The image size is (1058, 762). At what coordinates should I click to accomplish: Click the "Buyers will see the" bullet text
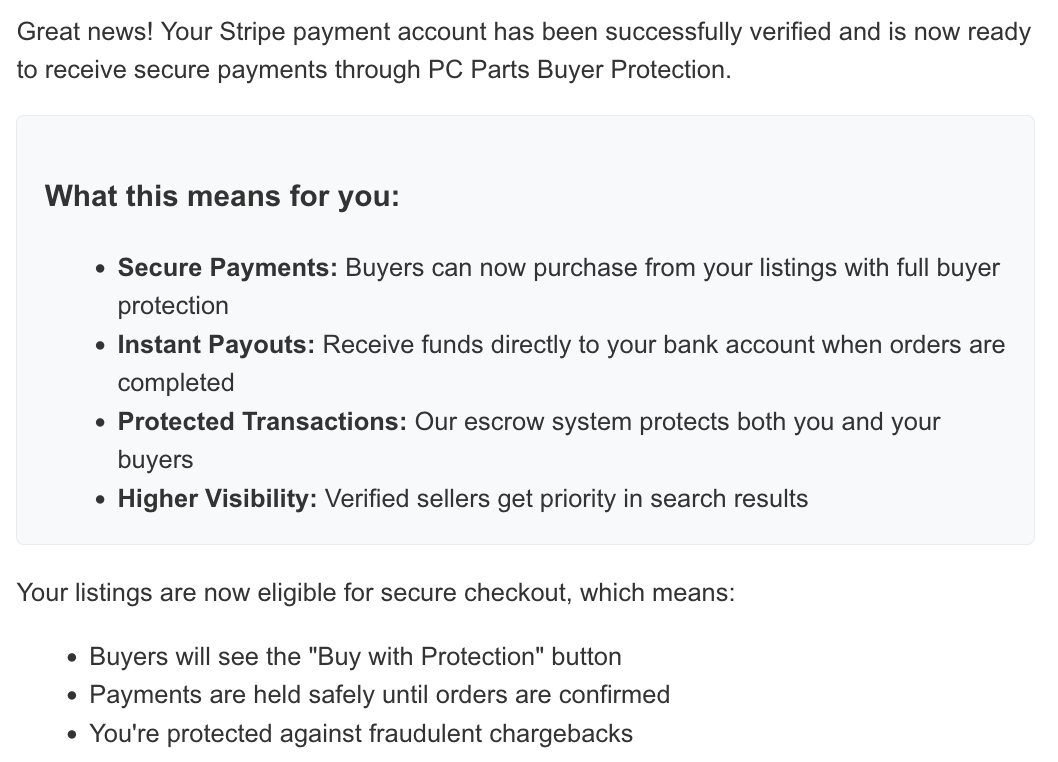click(195, 657)
